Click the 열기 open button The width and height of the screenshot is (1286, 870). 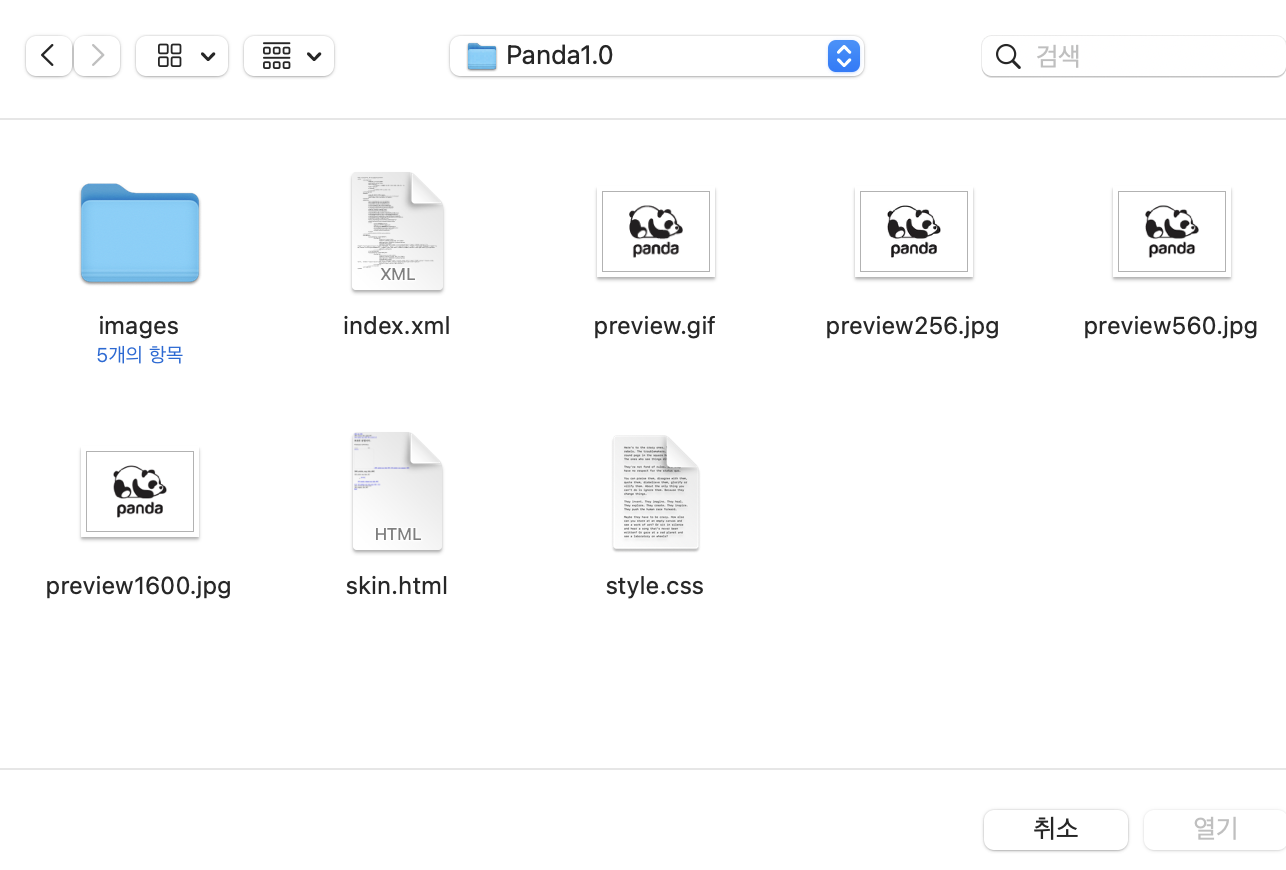tap(1215, 829)
